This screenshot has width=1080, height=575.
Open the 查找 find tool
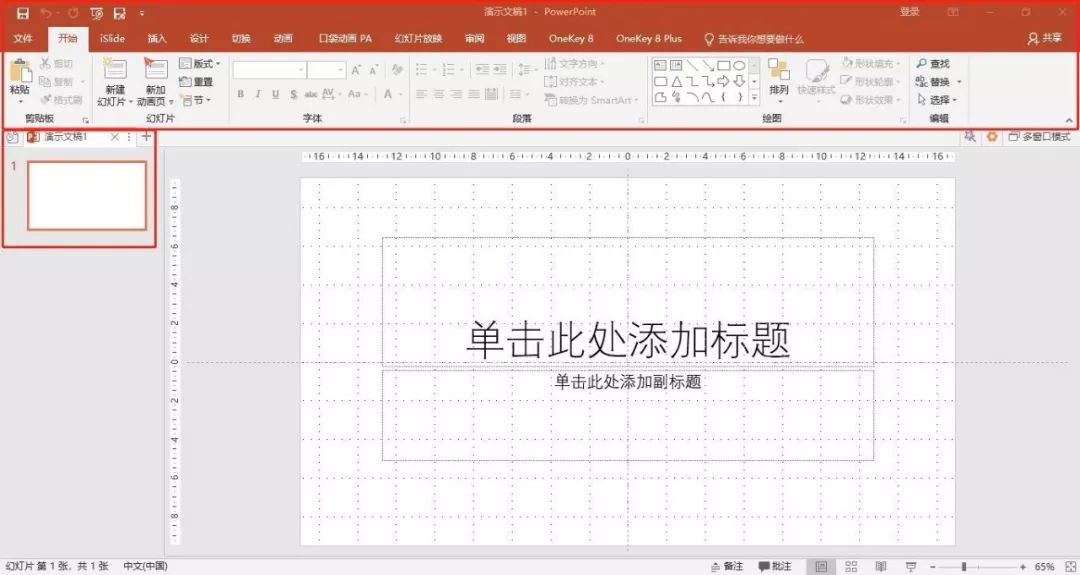tap(933, 63)
